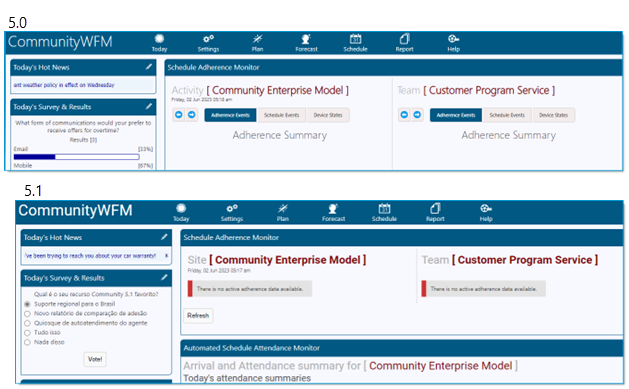629x389 pixels.
Task: Click CommunityWFM logo in 5.0 header
Action: [x=60, y=42]
